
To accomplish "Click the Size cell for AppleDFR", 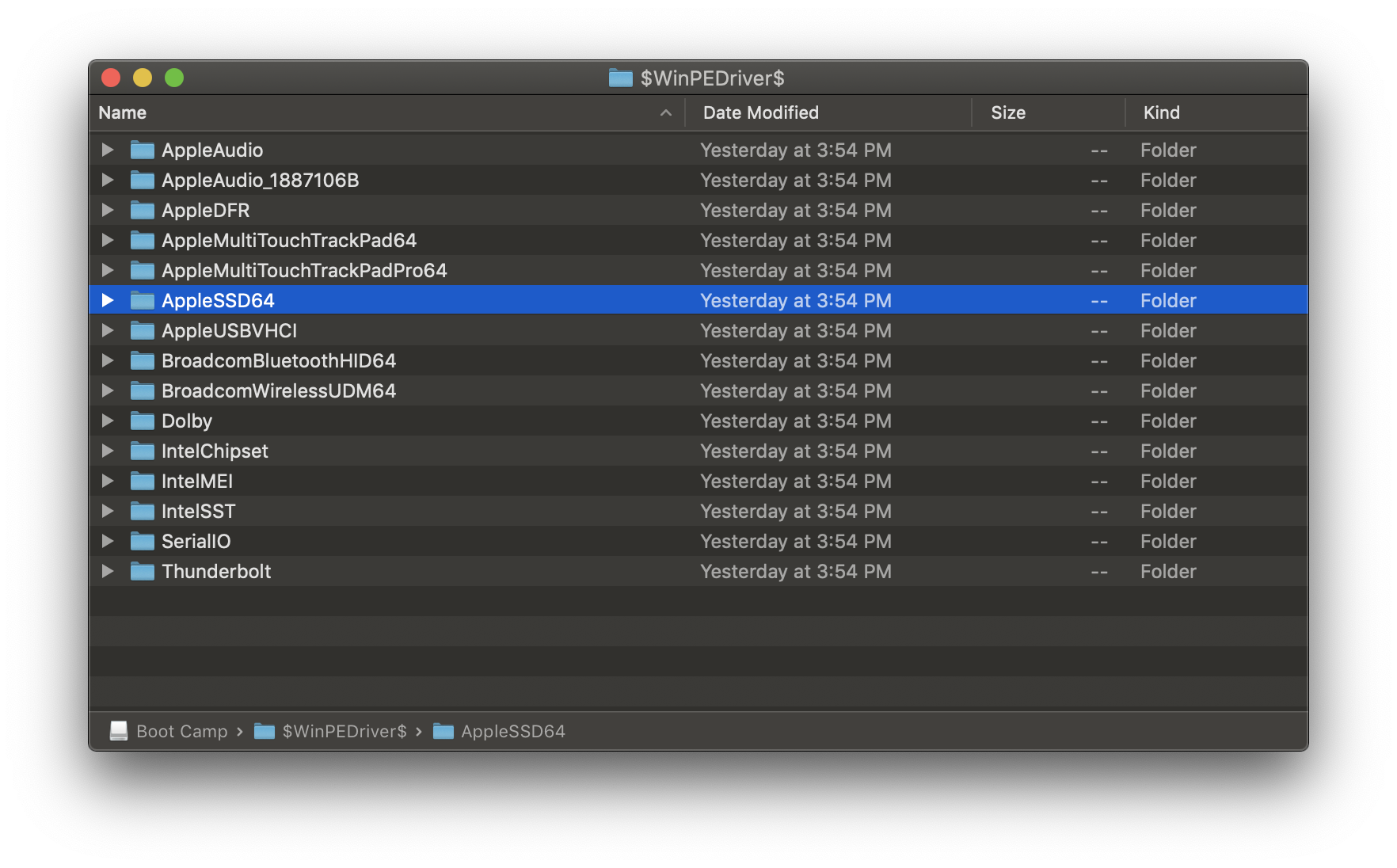I will 1099,211.
